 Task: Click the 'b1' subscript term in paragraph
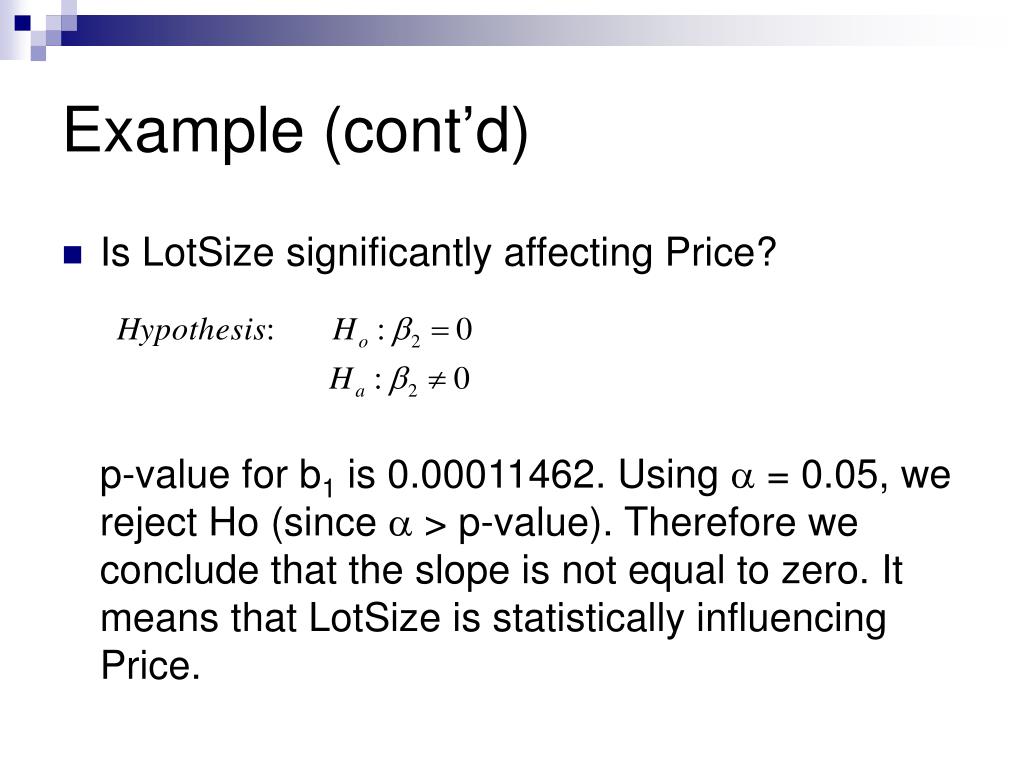coord(316,477)
